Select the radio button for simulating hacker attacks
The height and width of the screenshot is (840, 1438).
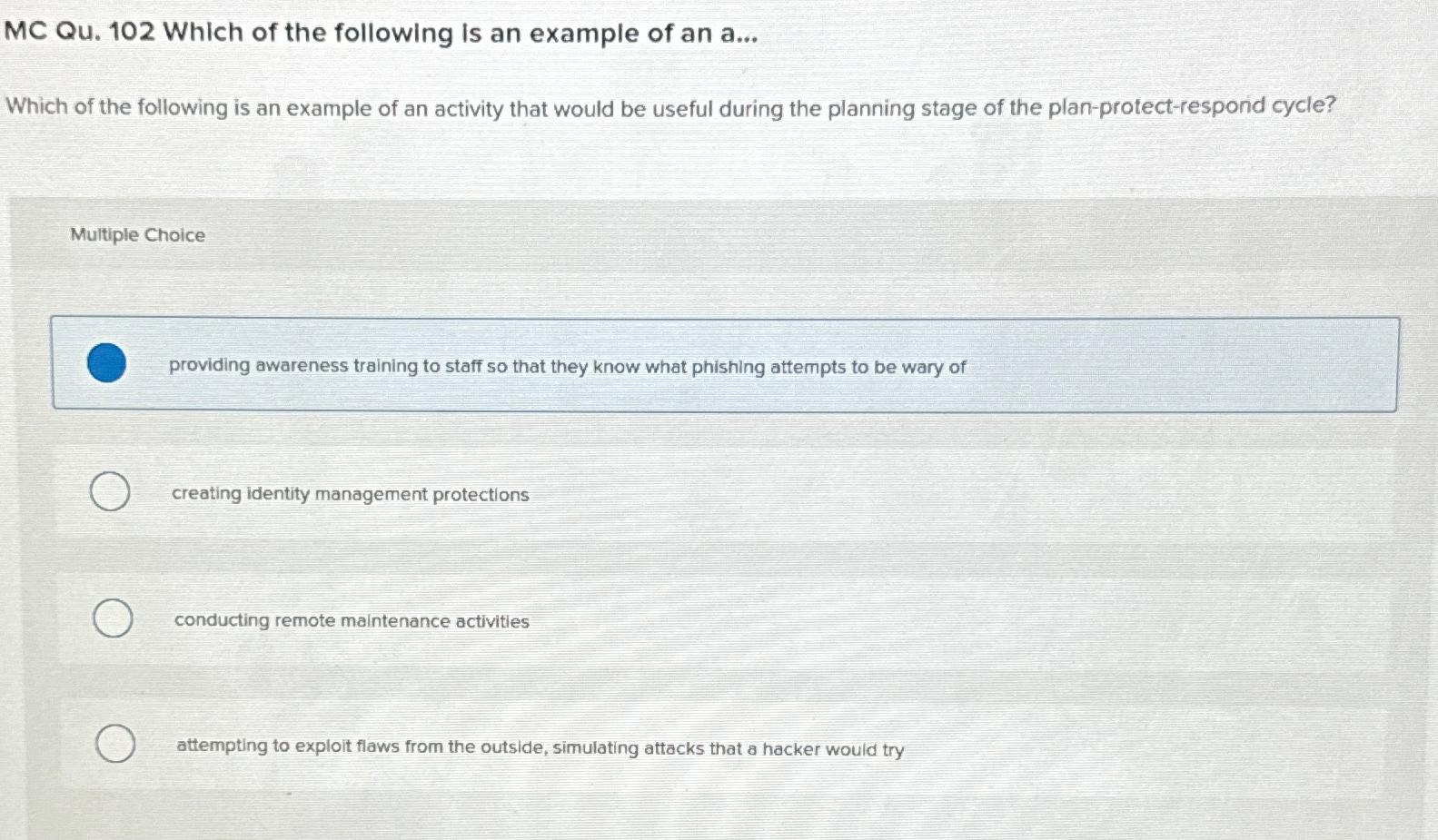tap(115, 743)
